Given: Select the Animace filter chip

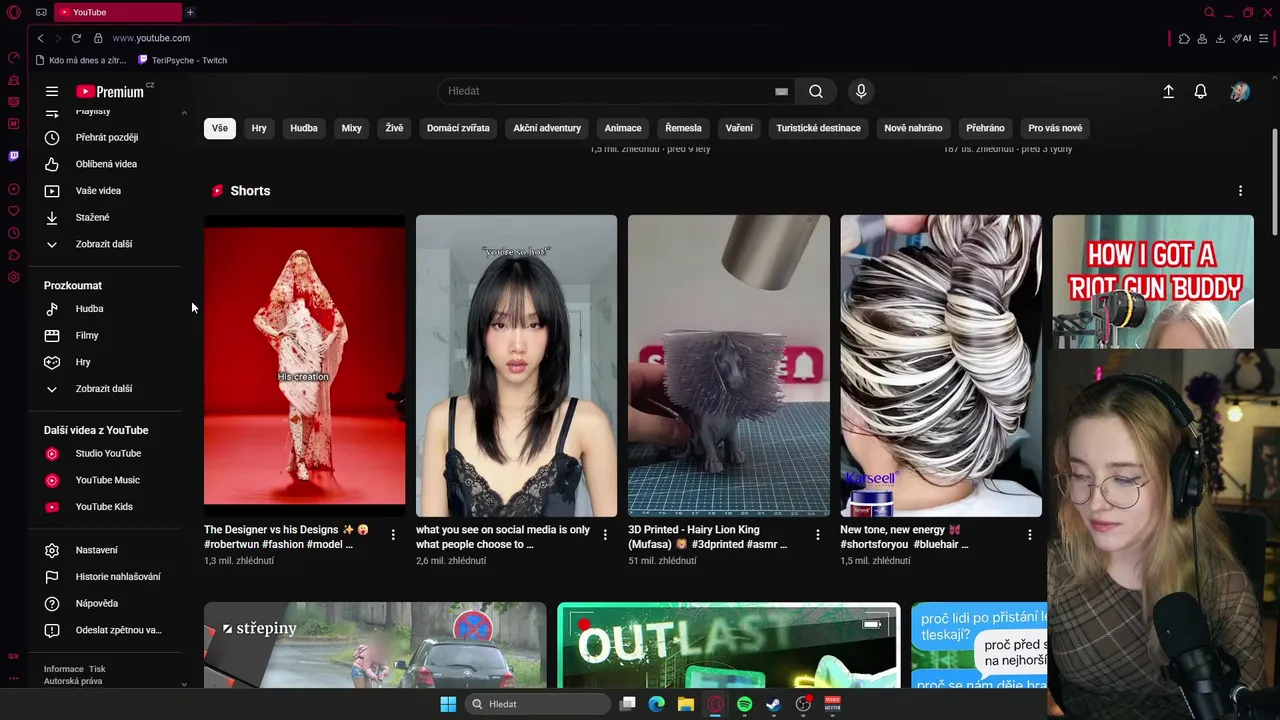Looking at the screenshot, I should (x=623, y=128).
